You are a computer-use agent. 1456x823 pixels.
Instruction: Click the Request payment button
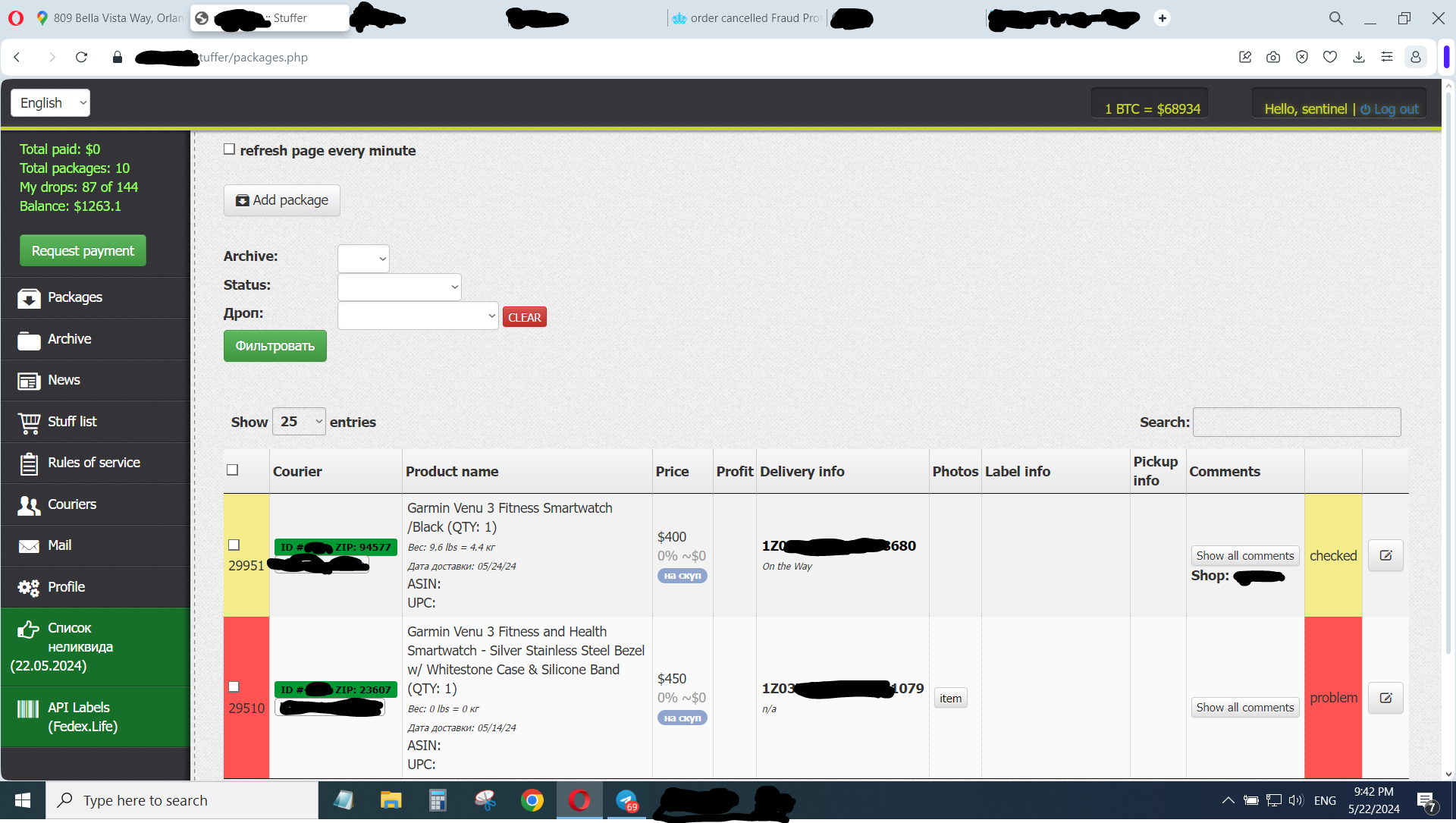(x=83, y=250)
